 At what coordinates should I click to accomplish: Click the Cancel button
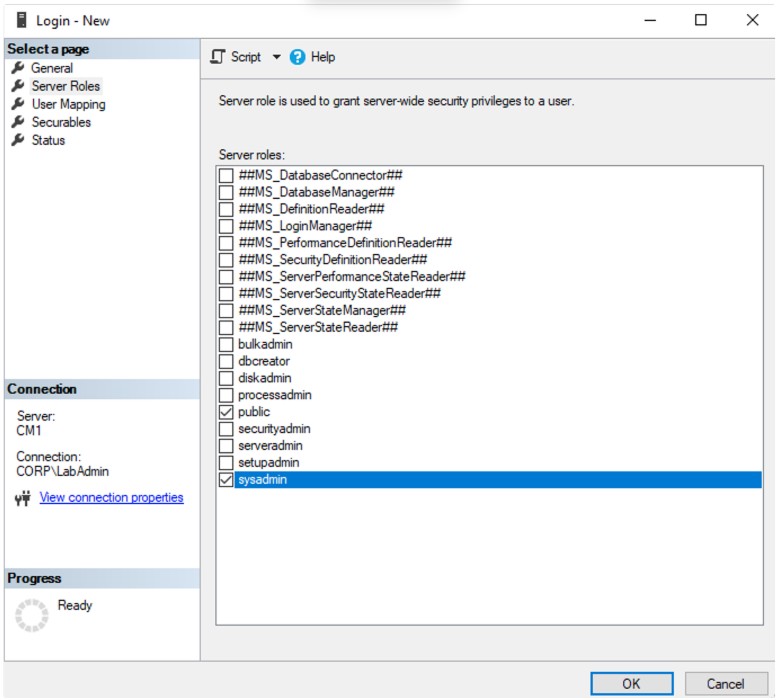tap(725, 684)
